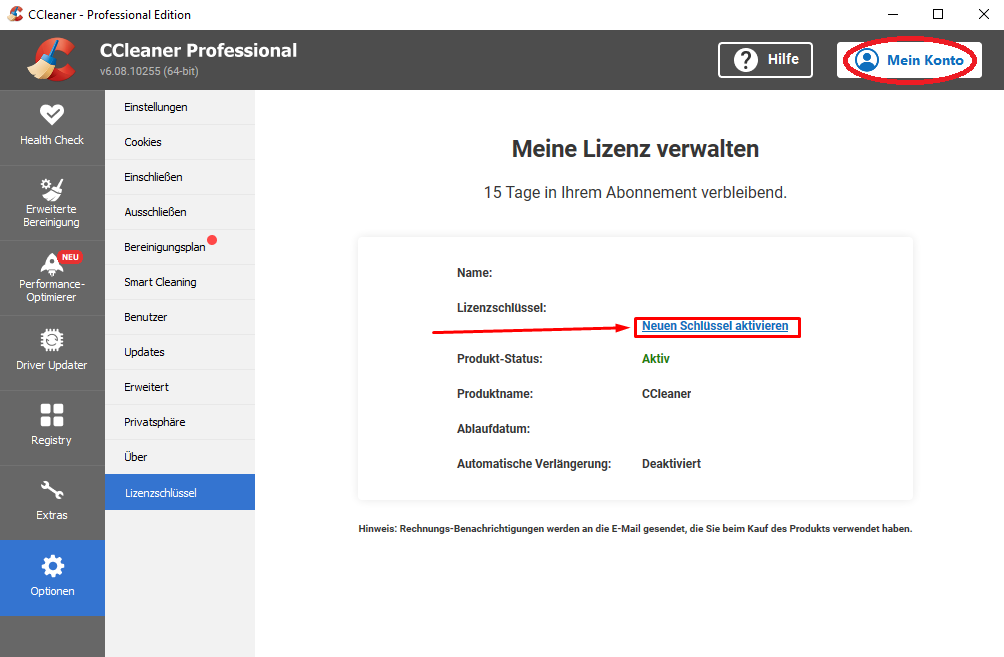Select Ausschließen in the options list

tap(180, 212)
